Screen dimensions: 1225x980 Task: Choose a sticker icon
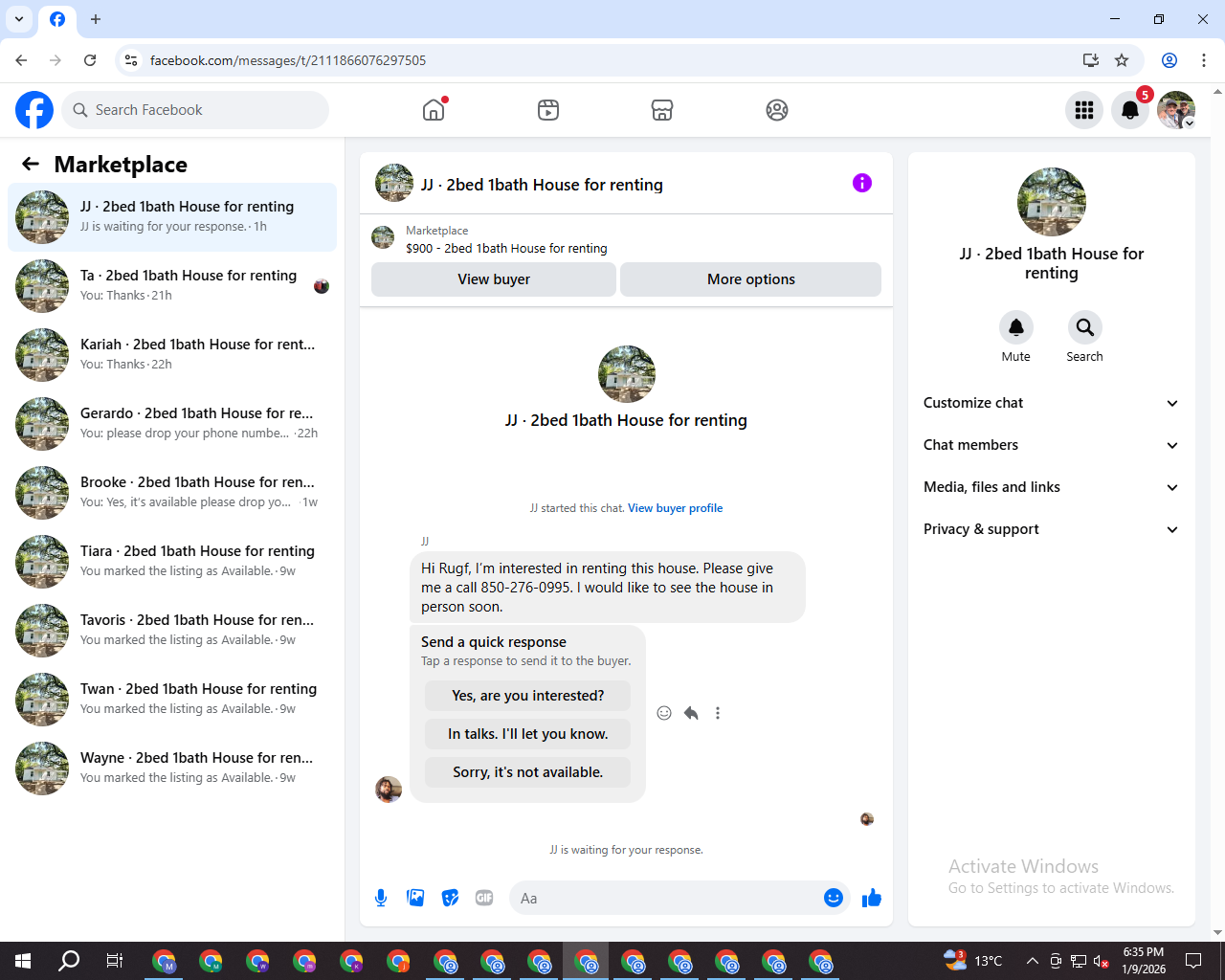(450, 898)
